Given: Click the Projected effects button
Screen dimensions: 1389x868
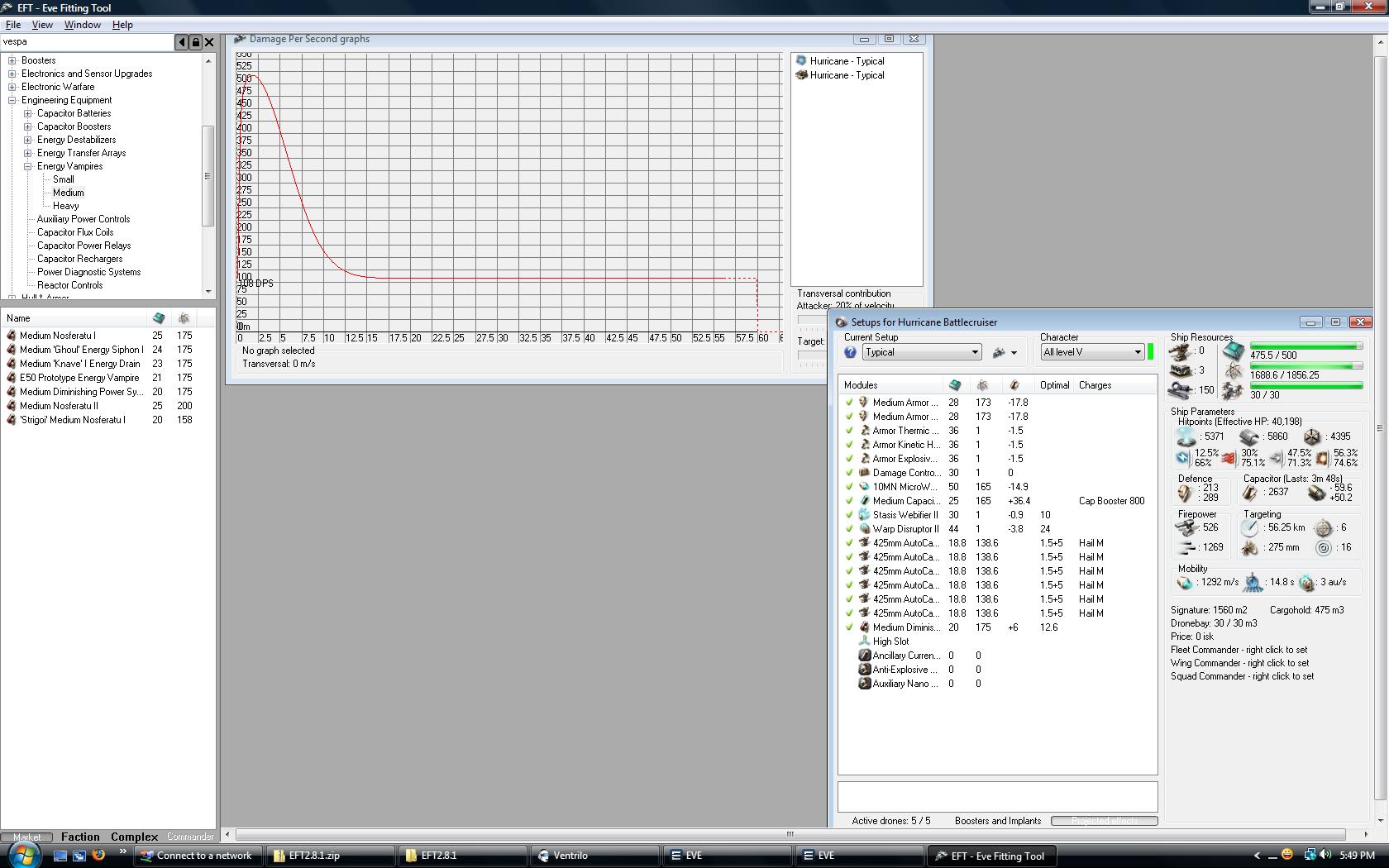Looking at the screenshot, I should coord(1104,821).
